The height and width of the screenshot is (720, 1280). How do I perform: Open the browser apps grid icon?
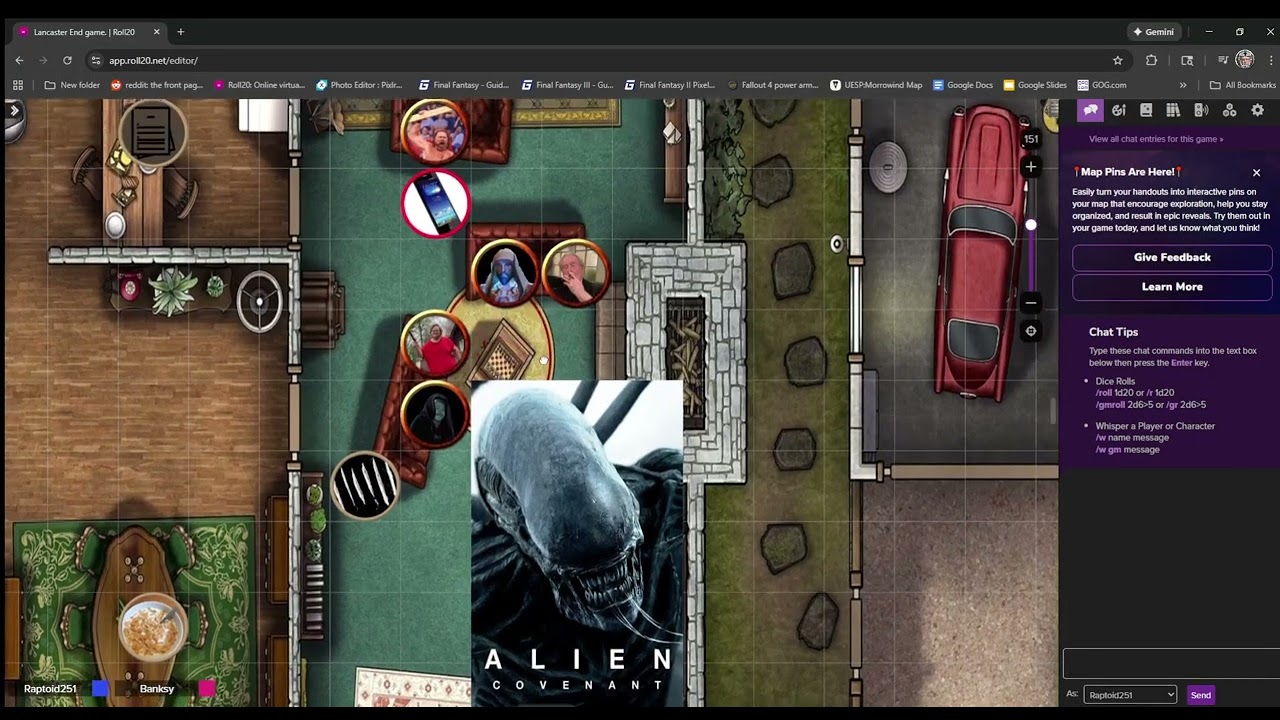tap(18, 85)
